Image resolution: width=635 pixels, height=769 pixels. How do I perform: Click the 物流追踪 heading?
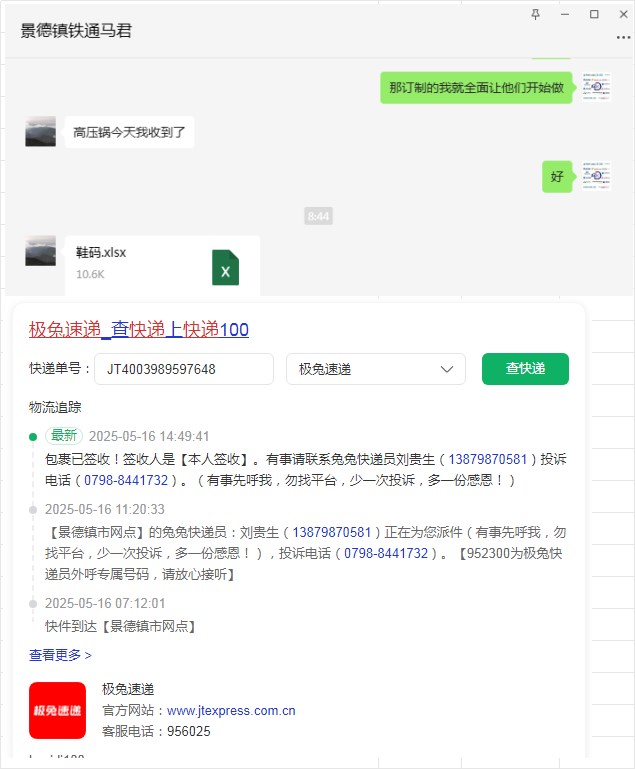pyautogui.click(x=55, y=407)
